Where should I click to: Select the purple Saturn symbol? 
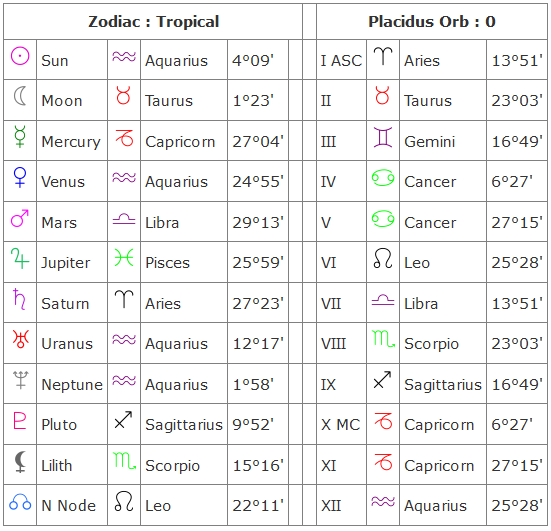(x=19, y=299)
